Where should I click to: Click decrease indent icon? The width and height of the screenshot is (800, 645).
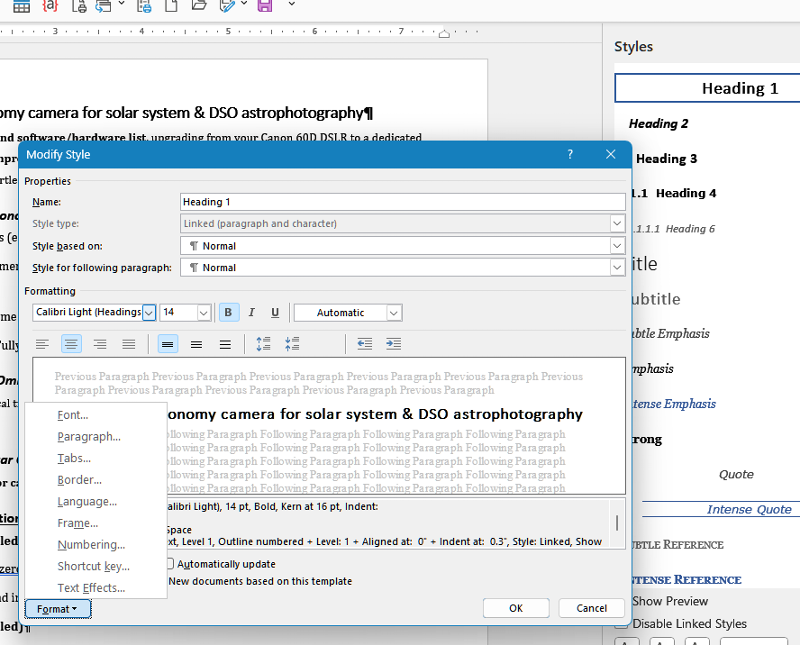point(364,344)
